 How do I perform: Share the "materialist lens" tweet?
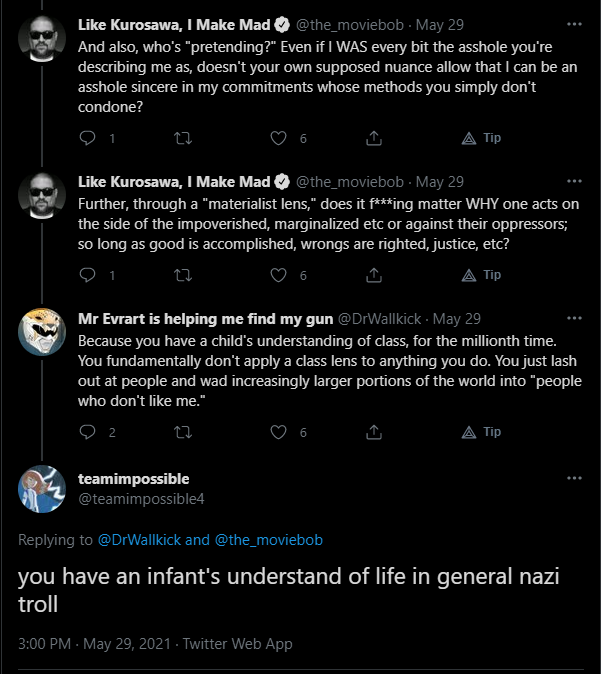pos(376,275)
